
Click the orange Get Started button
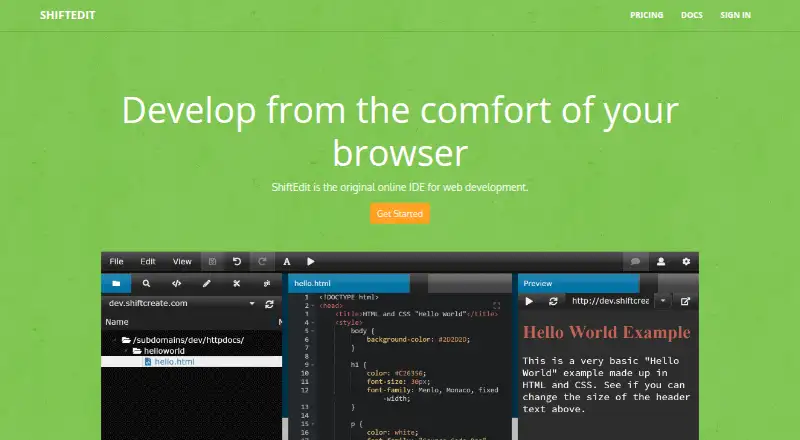coord(400,213)
